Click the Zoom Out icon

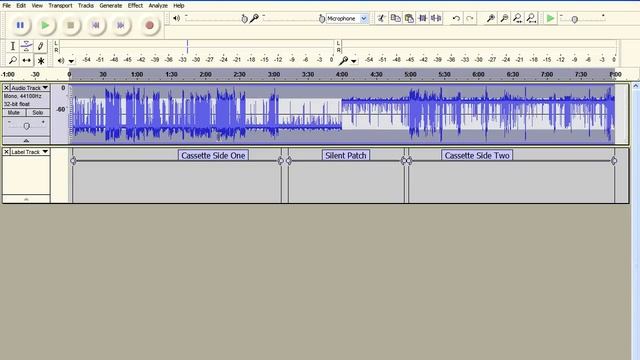[504, 18]
